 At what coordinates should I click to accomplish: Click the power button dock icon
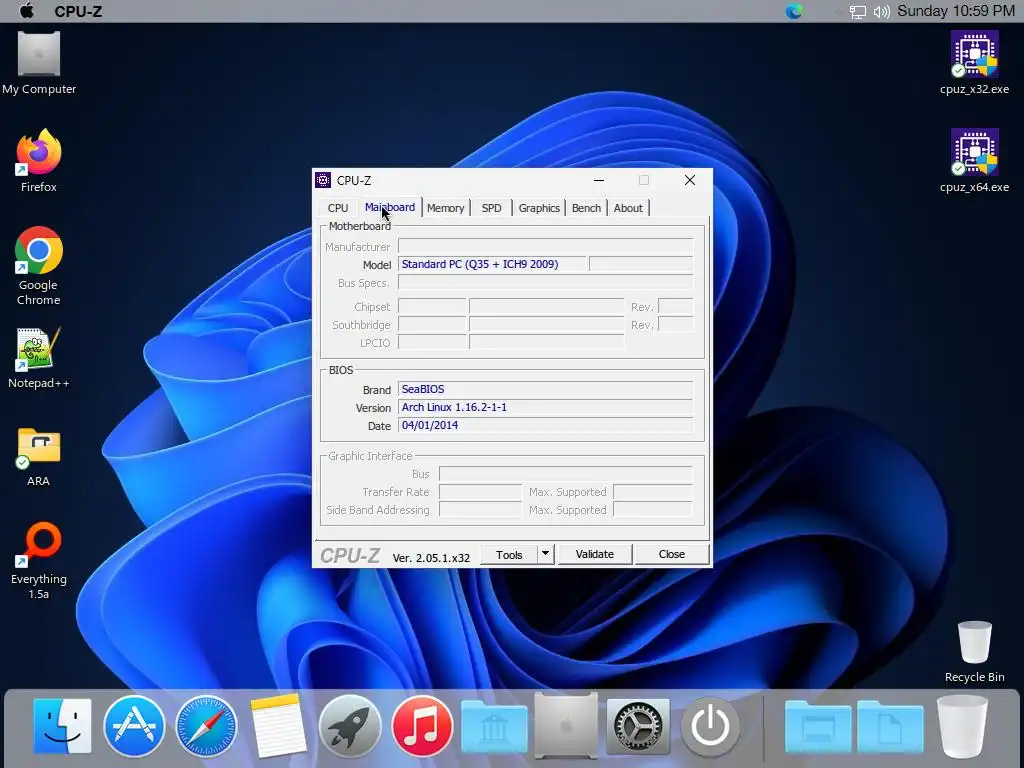[710, 726]
